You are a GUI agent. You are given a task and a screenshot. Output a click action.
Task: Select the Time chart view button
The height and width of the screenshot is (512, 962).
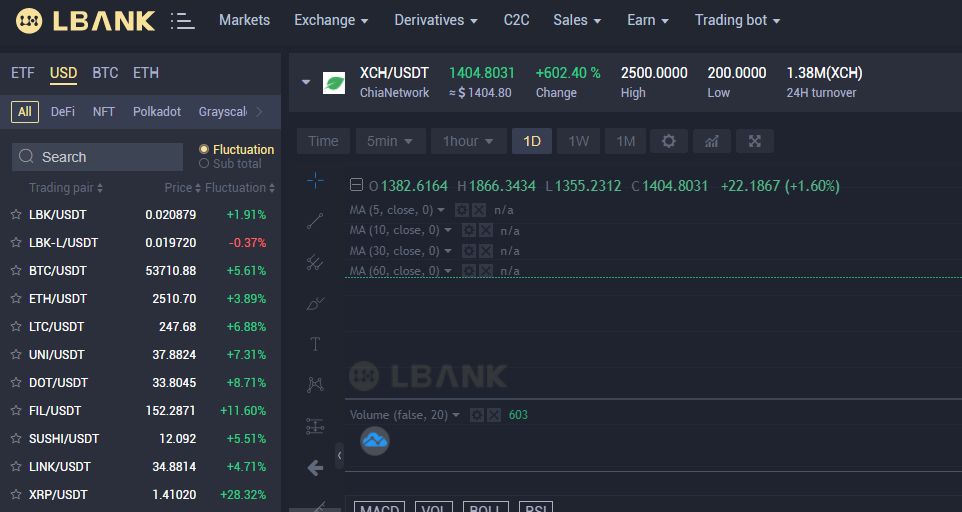point(323,141)
